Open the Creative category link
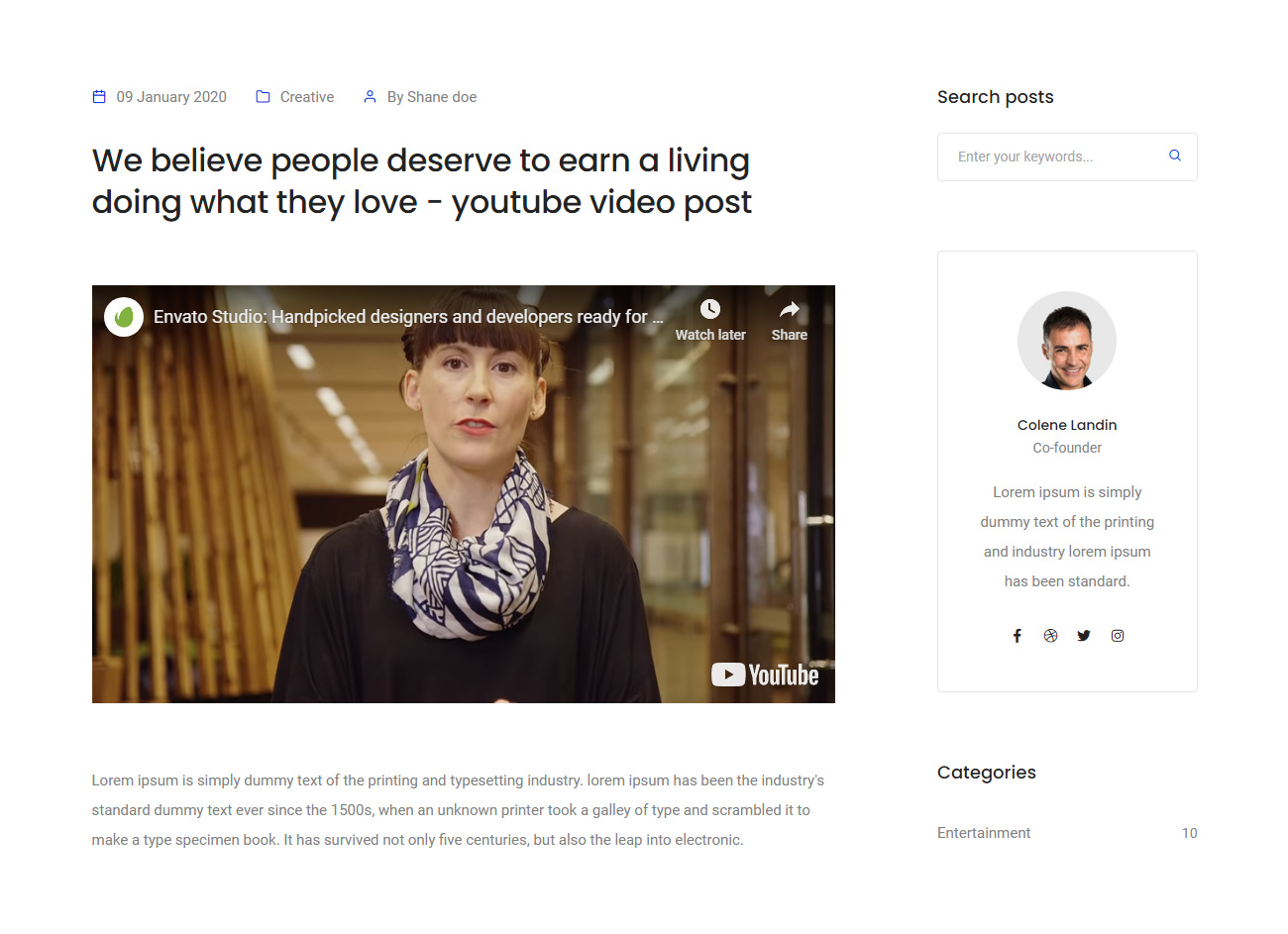 tap(307, 97)
